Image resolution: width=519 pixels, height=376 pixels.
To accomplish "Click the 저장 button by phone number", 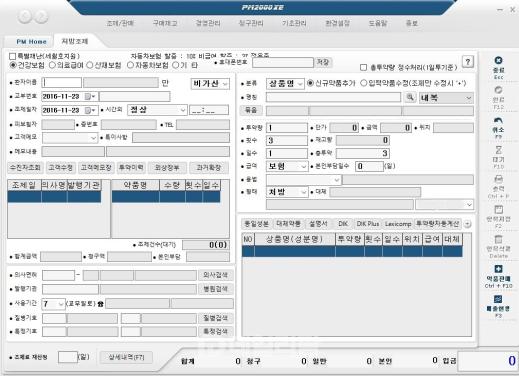I will point(323,62).
